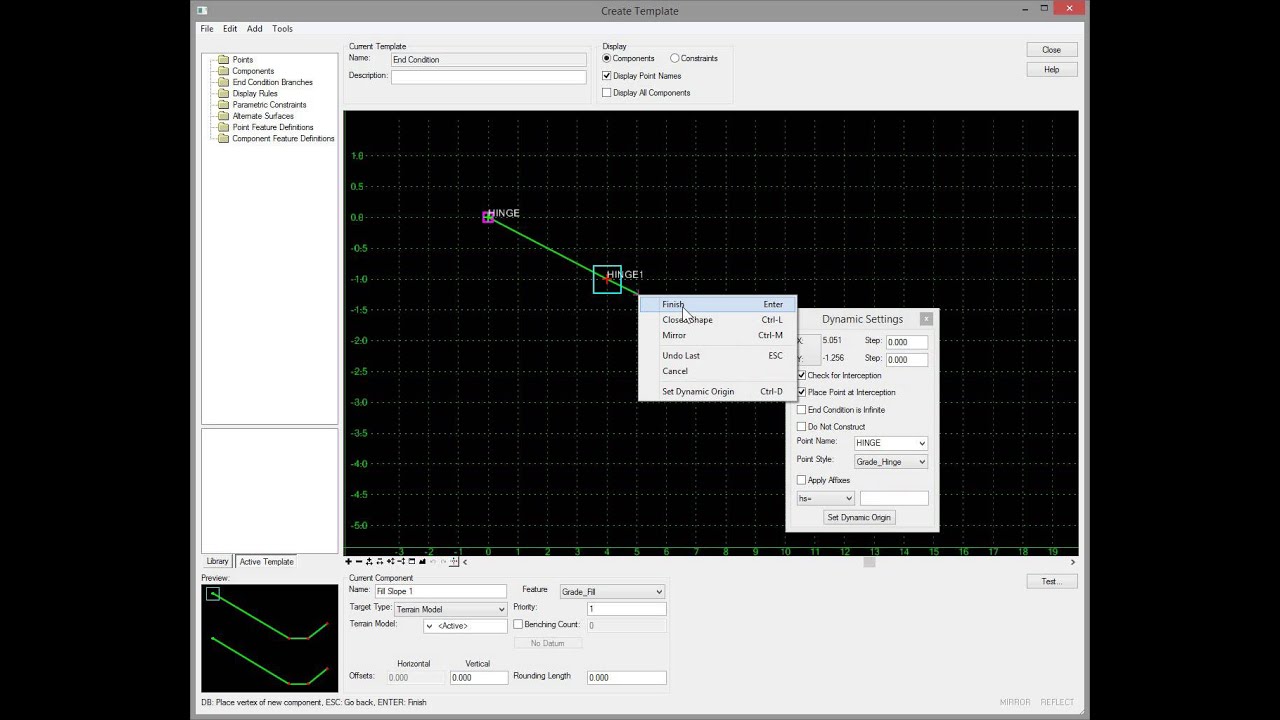Click the rectangle fit-view icon below the canvas
The width and height of the screenshot is (1280, 720).
coord(412,562)
